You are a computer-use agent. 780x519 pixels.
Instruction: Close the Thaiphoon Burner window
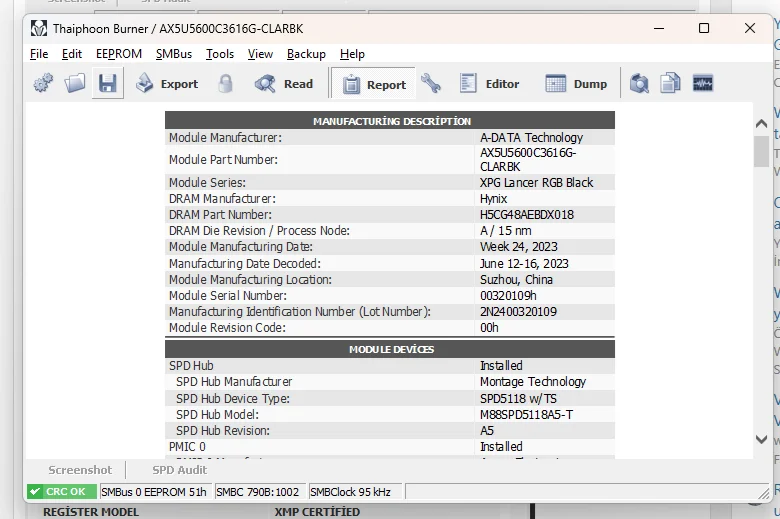[x=750, y=28]
